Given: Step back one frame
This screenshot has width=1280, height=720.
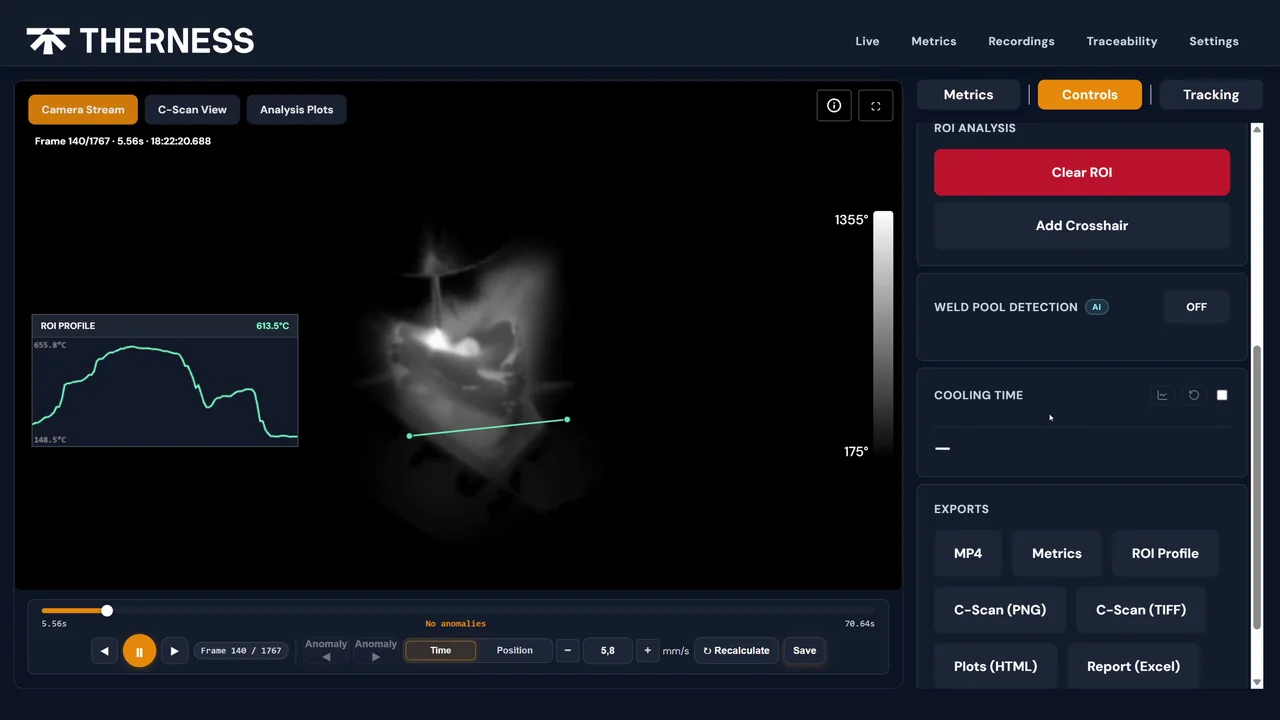Looking at the screenshot, I should click(105, 651).
